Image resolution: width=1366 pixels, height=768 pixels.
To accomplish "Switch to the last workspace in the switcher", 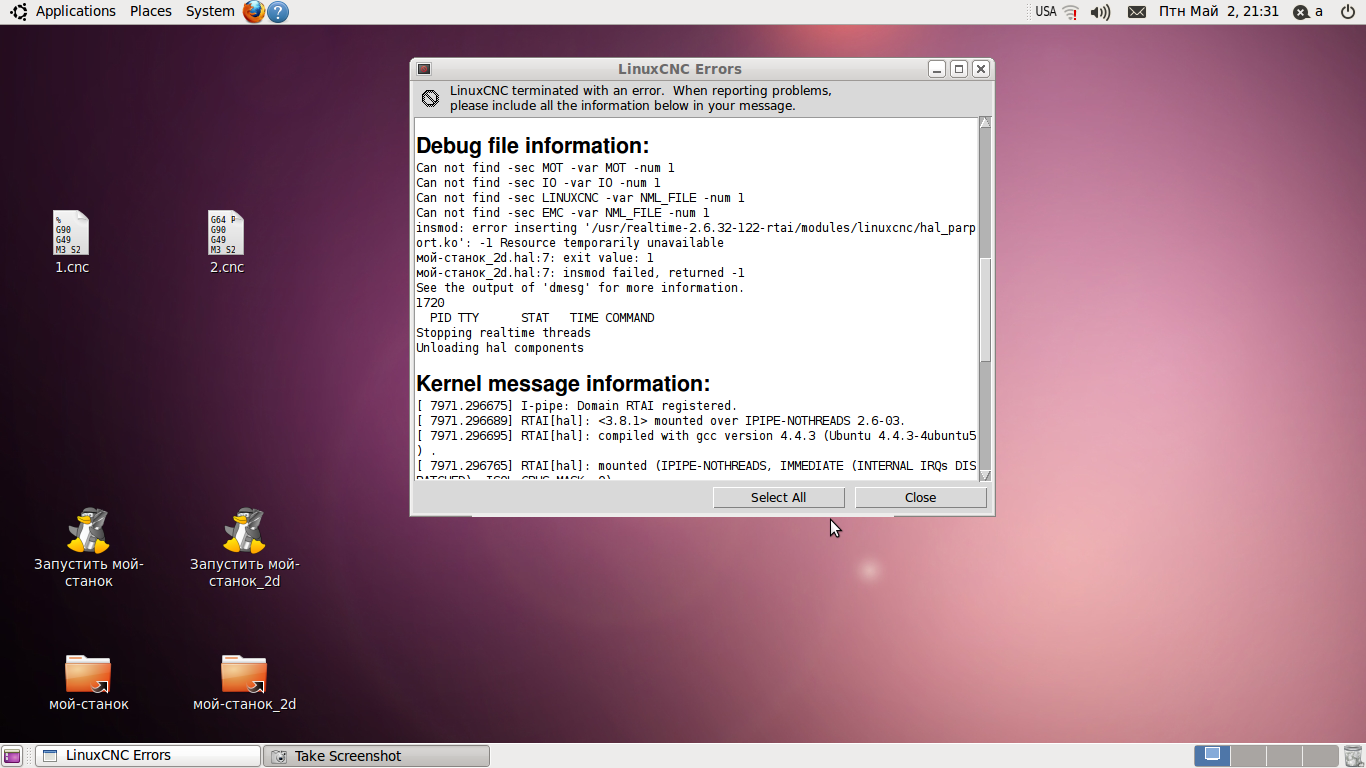I will coord(1320,756).
